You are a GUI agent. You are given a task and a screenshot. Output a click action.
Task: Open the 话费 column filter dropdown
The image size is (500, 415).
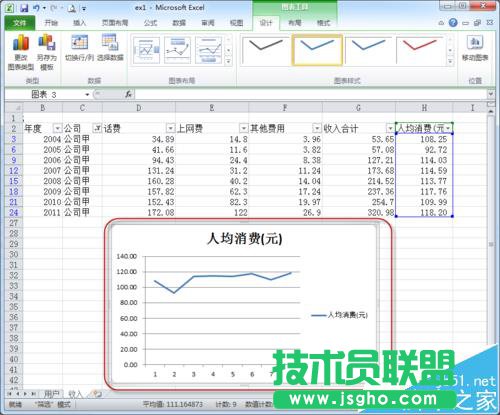click(x=171, y=128)
